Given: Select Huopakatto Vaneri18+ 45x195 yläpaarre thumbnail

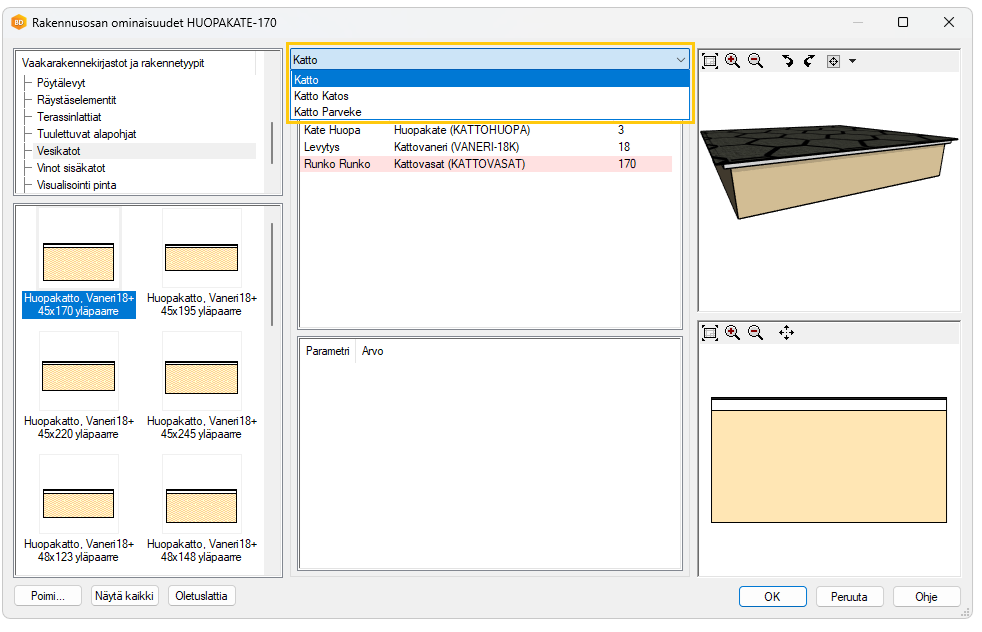Looking at the screenshot, I should (x=202, y=264).
